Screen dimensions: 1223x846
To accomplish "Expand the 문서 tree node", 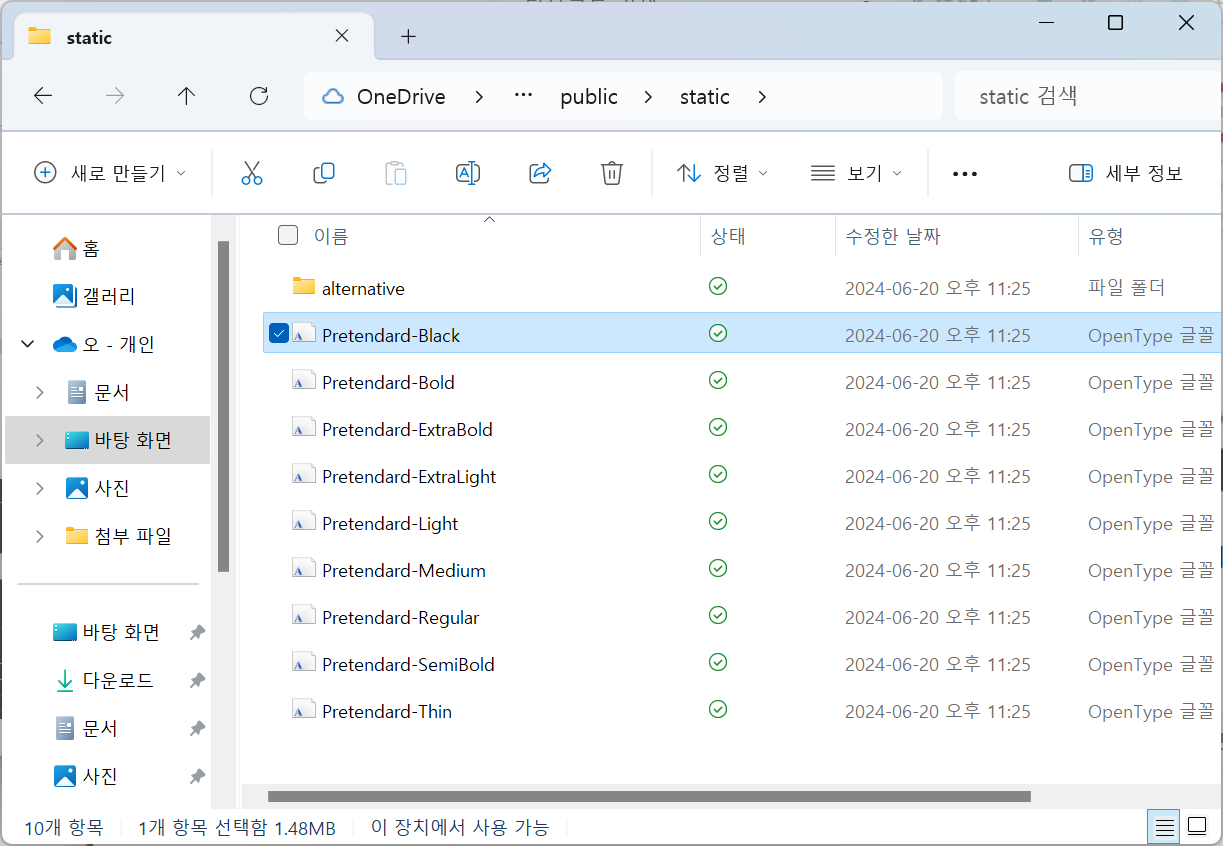I will 40,392.
